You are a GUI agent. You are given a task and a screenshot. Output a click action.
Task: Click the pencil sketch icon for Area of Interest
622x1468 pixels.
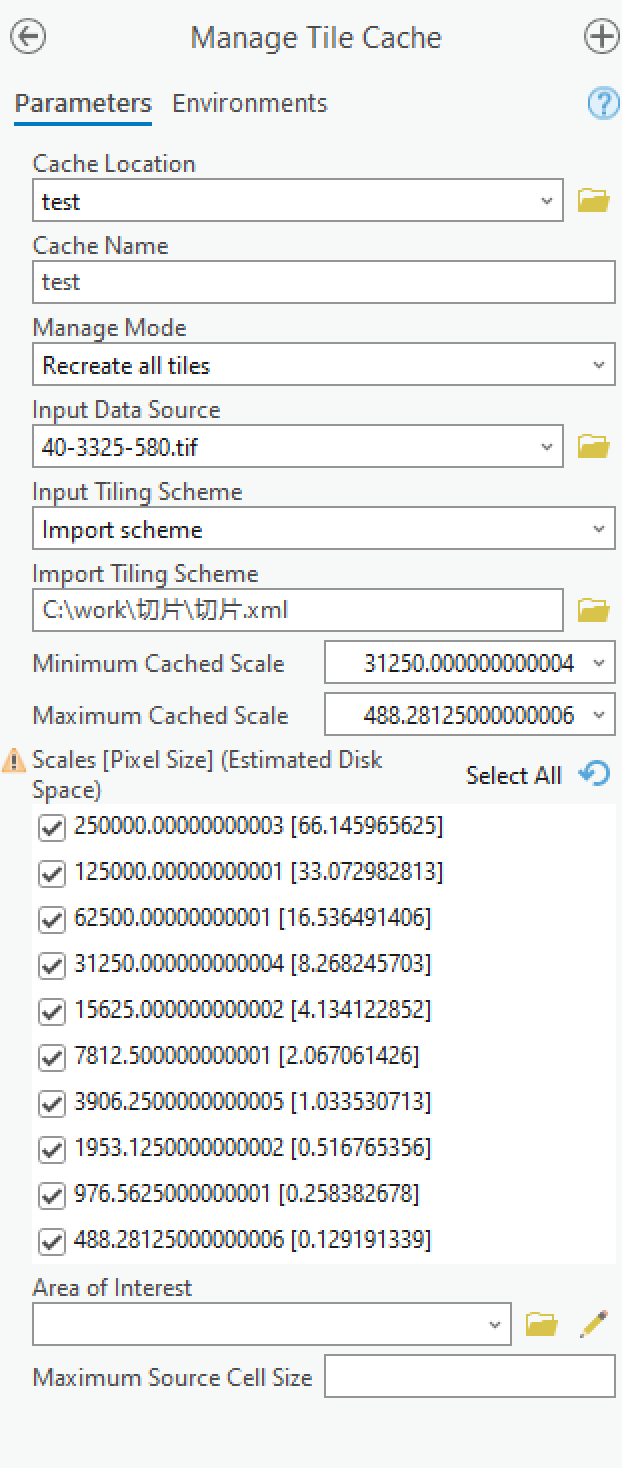(x=594, y=1325)
